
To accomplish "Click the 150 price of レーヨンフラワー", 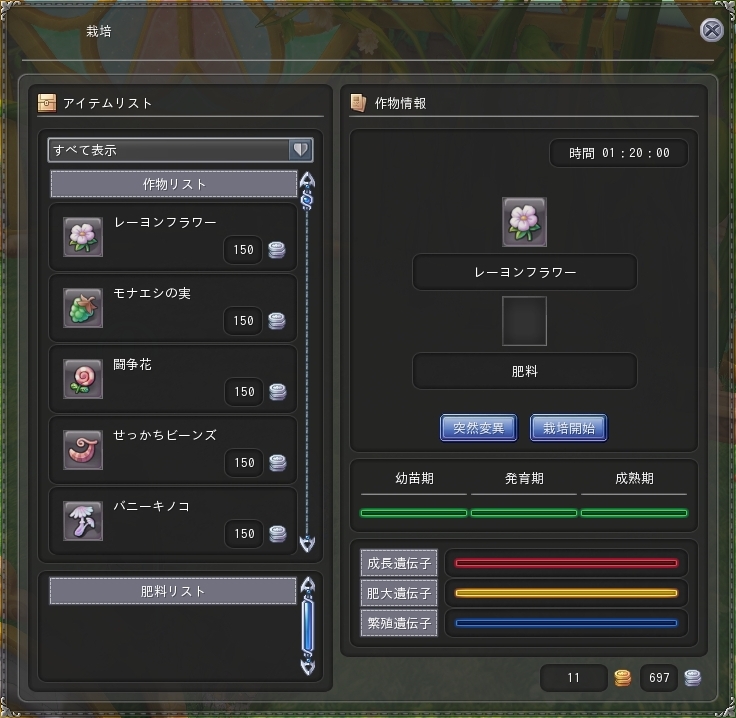I will coord(243,250).
